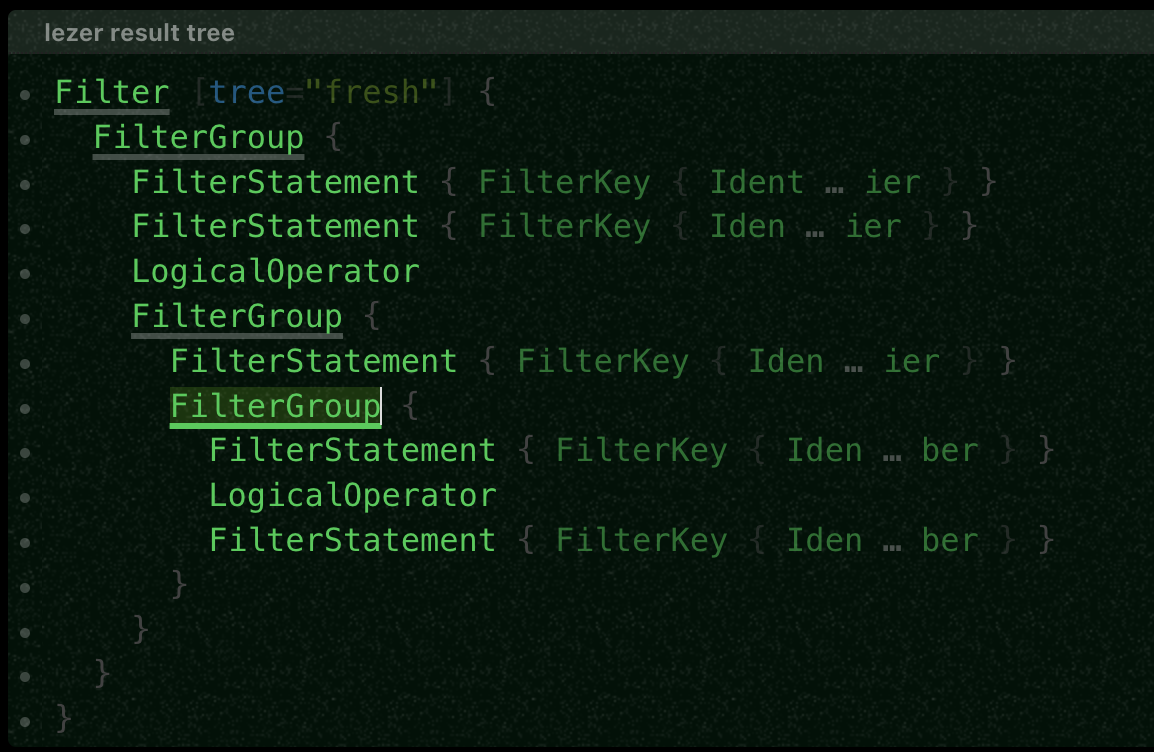Image resolution: width=1154 pixels, height=752 pixels.
Task: Select the second-level FilterGroup under LogicalOperator
Action: [x=237, y=316]
